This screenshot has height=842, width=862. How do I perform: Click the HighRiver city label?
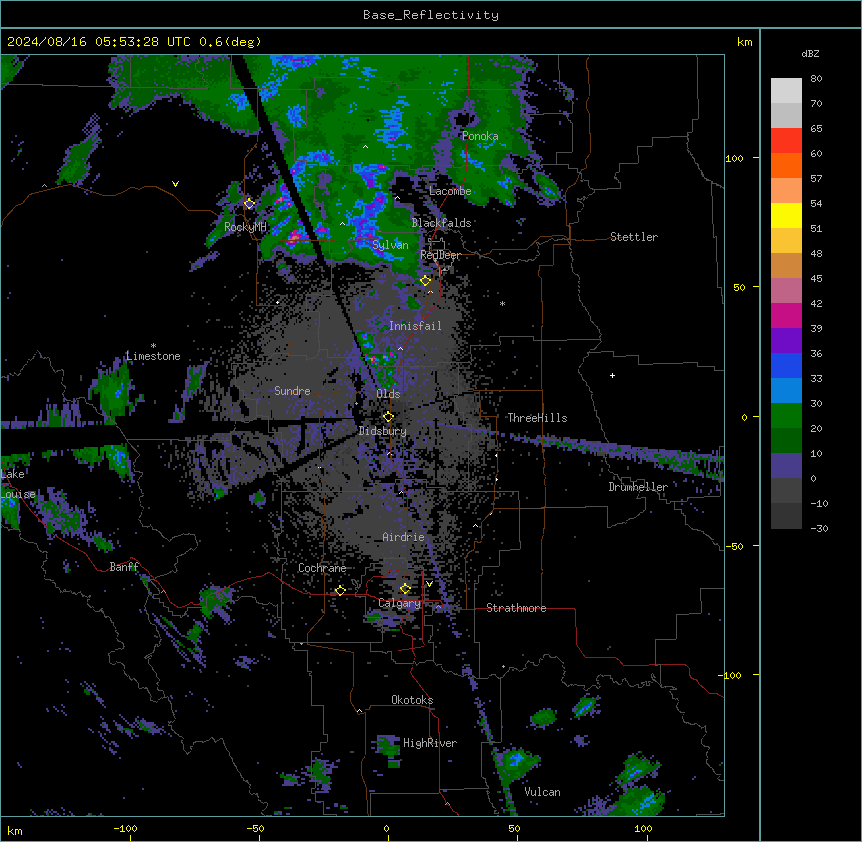point(430,743)
